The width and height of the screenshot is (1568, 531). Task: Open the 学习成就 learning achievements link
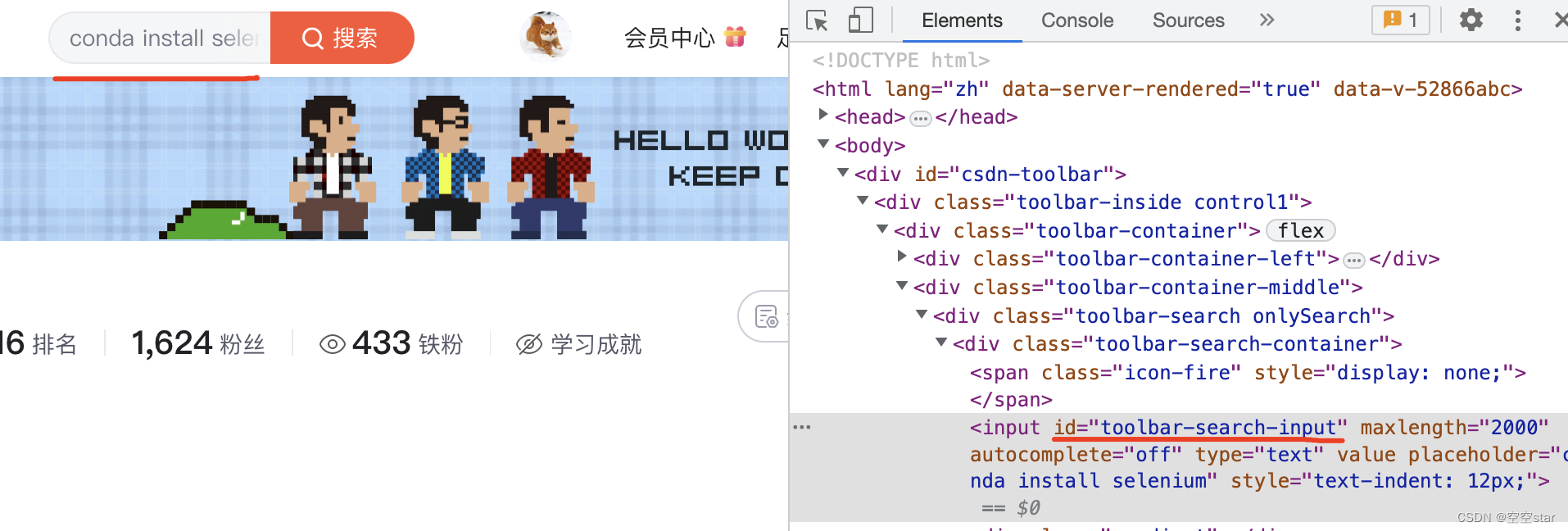[596, 344]
